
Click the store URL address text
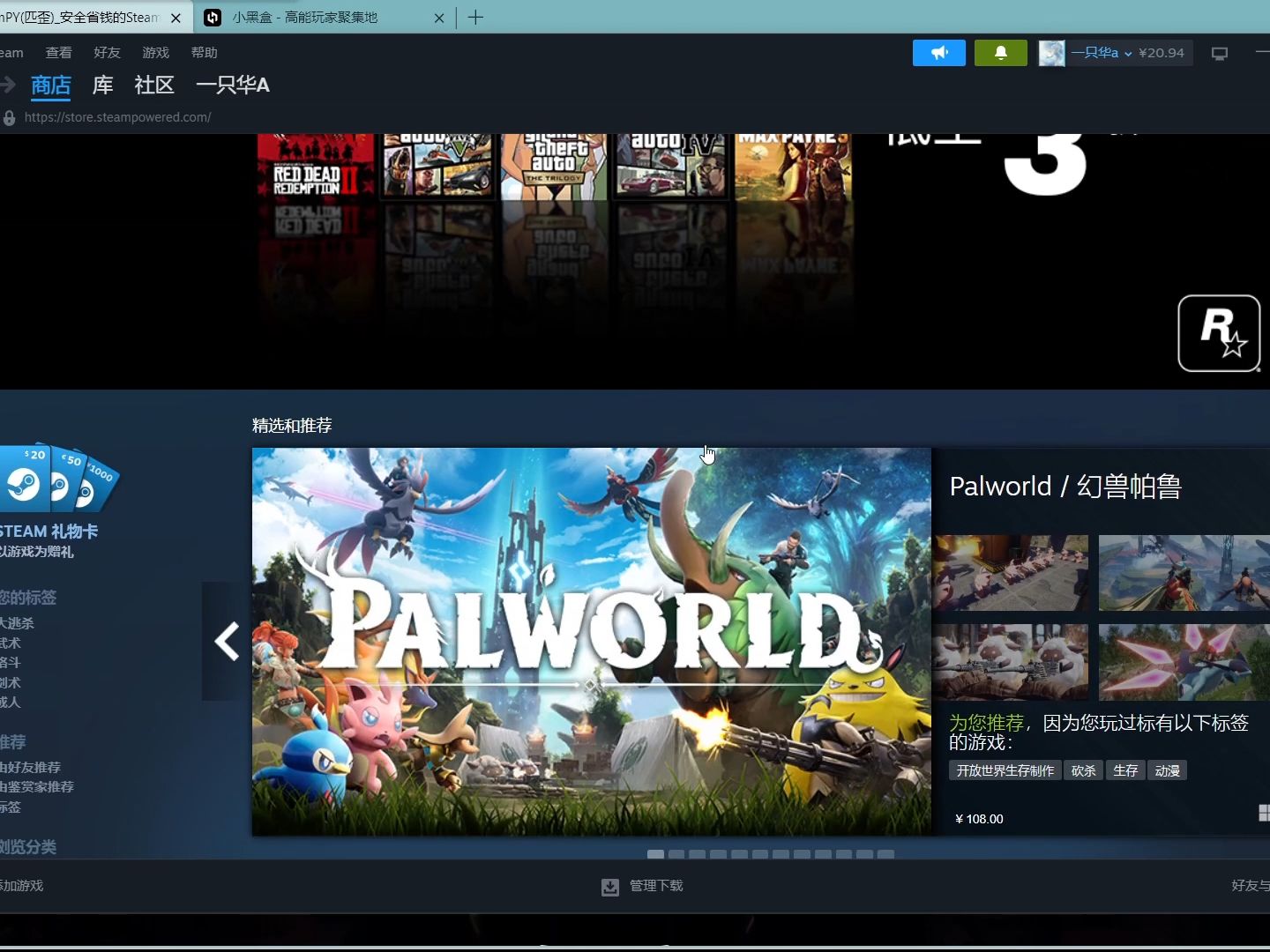(x=118, y=117)
